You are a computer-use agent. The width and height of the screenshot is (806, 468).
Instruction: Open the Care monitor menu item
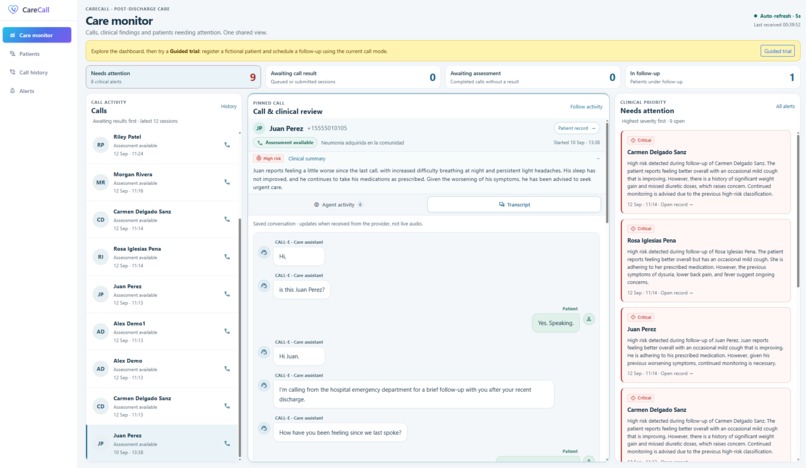(x=37, y=35)
